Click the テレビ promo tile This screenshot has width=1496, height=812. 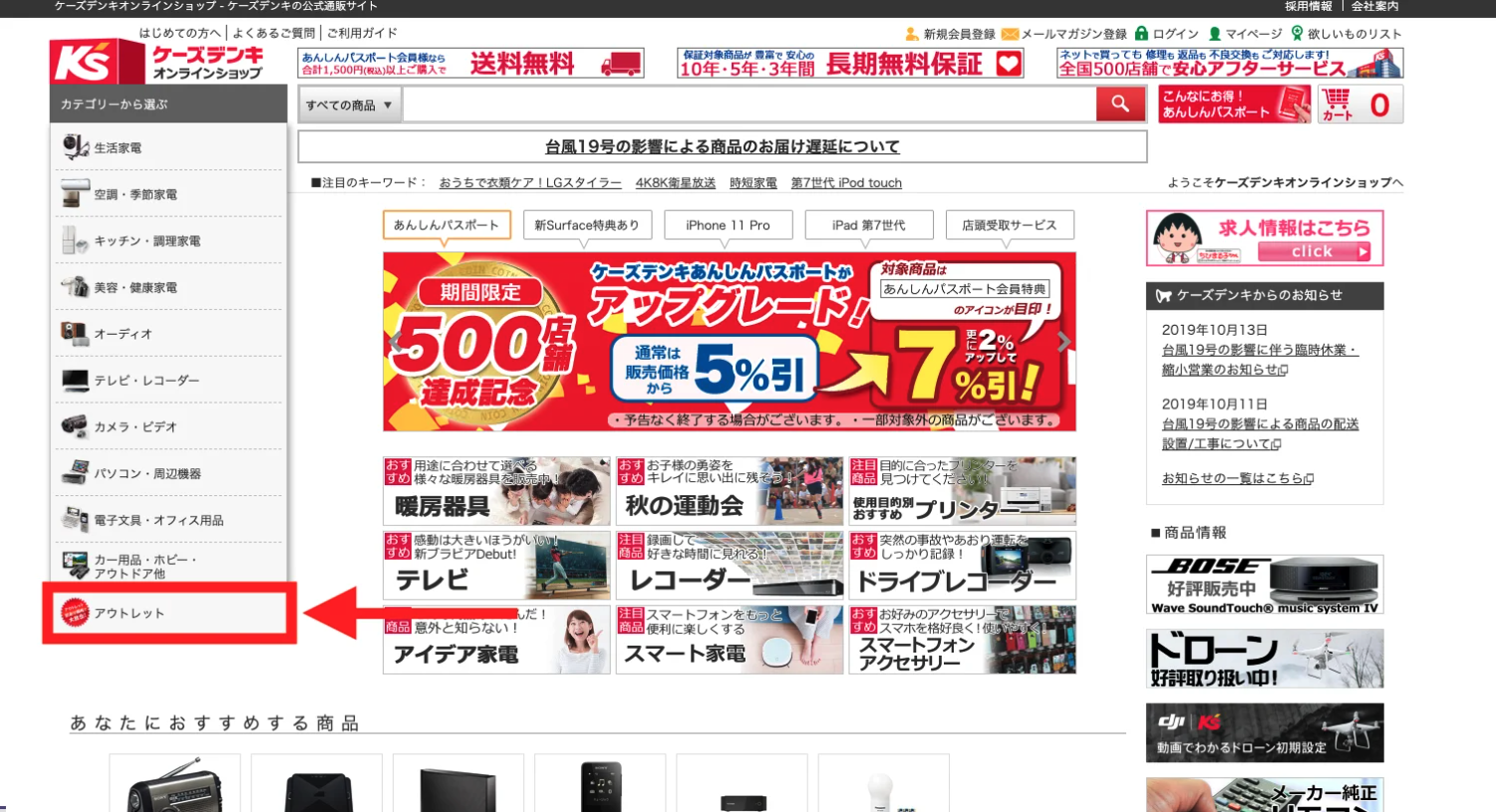coord(496,565)
